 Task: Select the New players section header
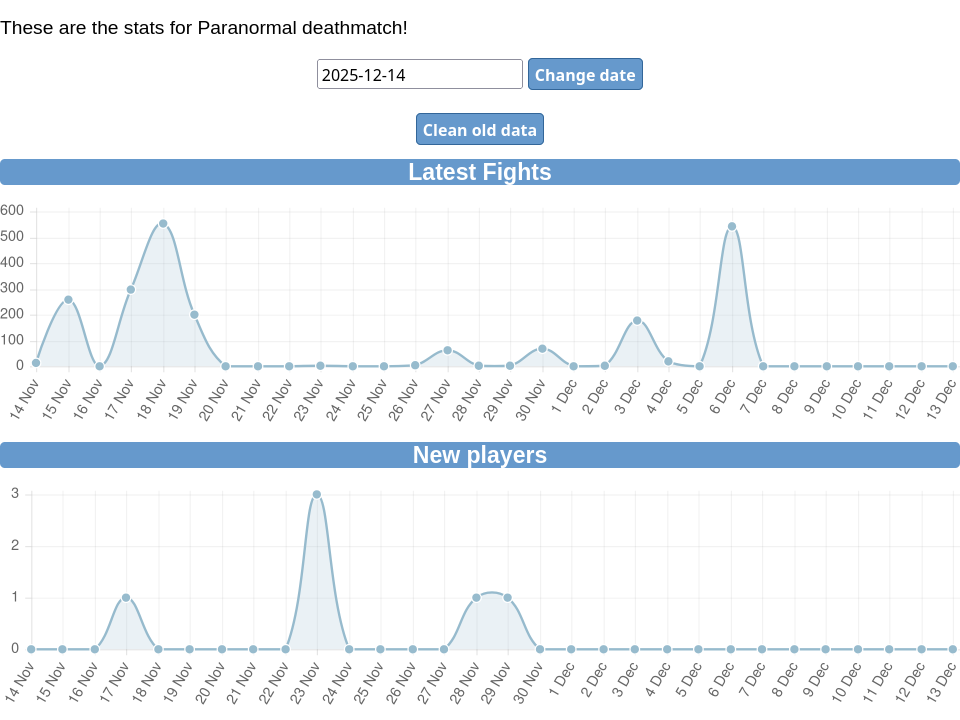pyautogui.click(x=480, y=455)
